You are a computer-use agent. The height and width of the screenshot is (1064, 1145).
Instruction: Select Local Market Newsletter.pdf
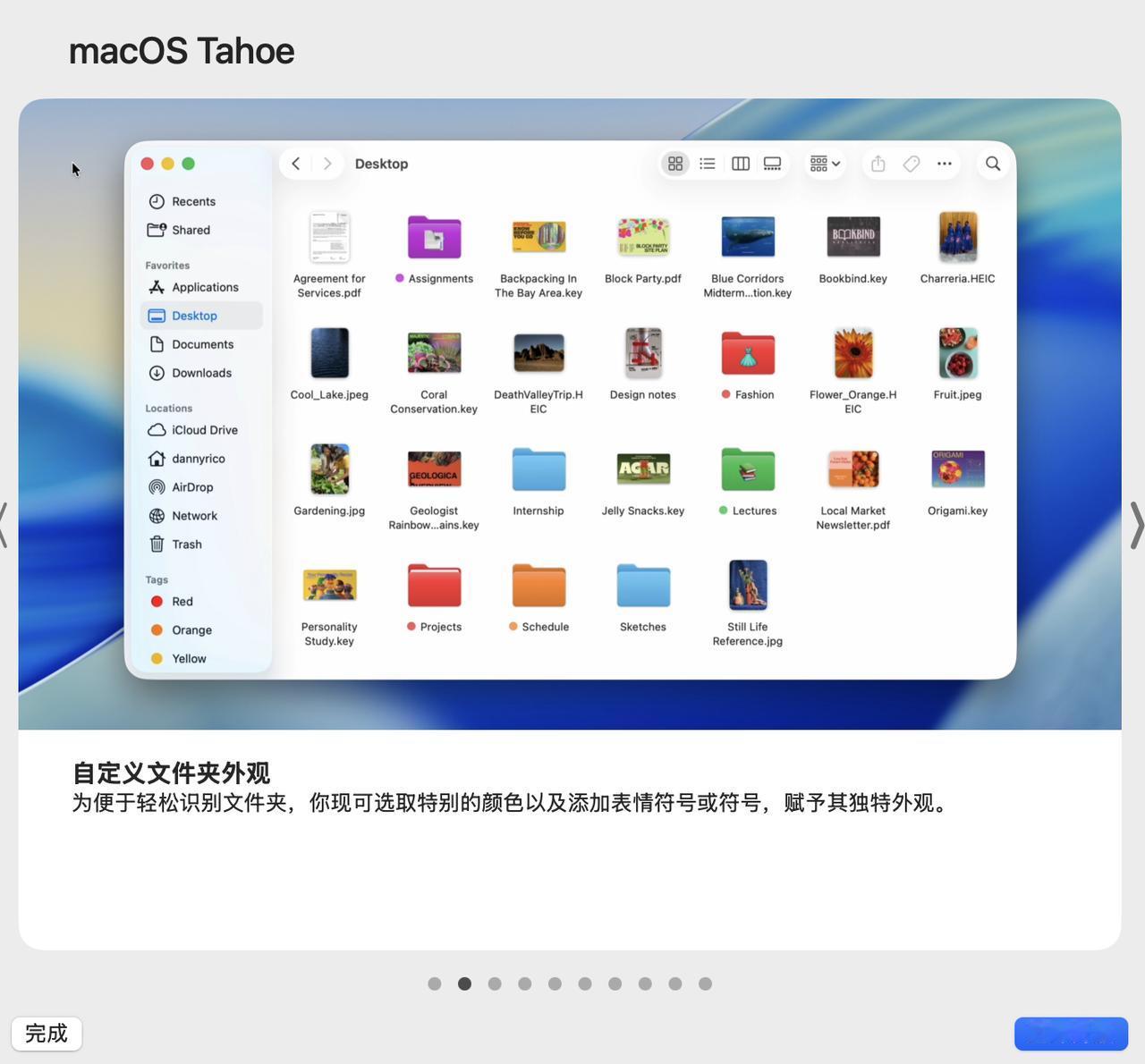(x=853, y=469)
